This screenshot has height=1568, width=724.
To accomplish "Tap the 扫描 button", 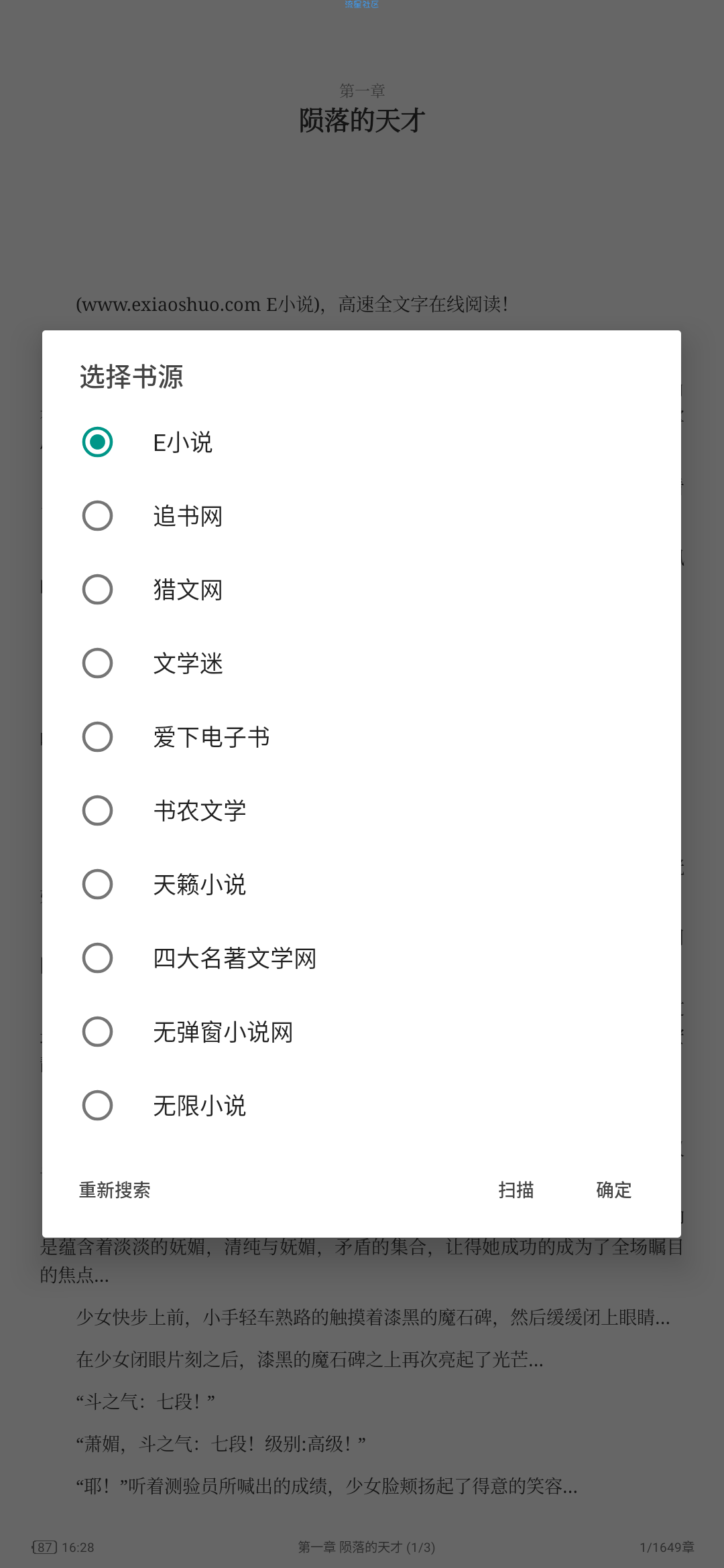I will 516,1190.
